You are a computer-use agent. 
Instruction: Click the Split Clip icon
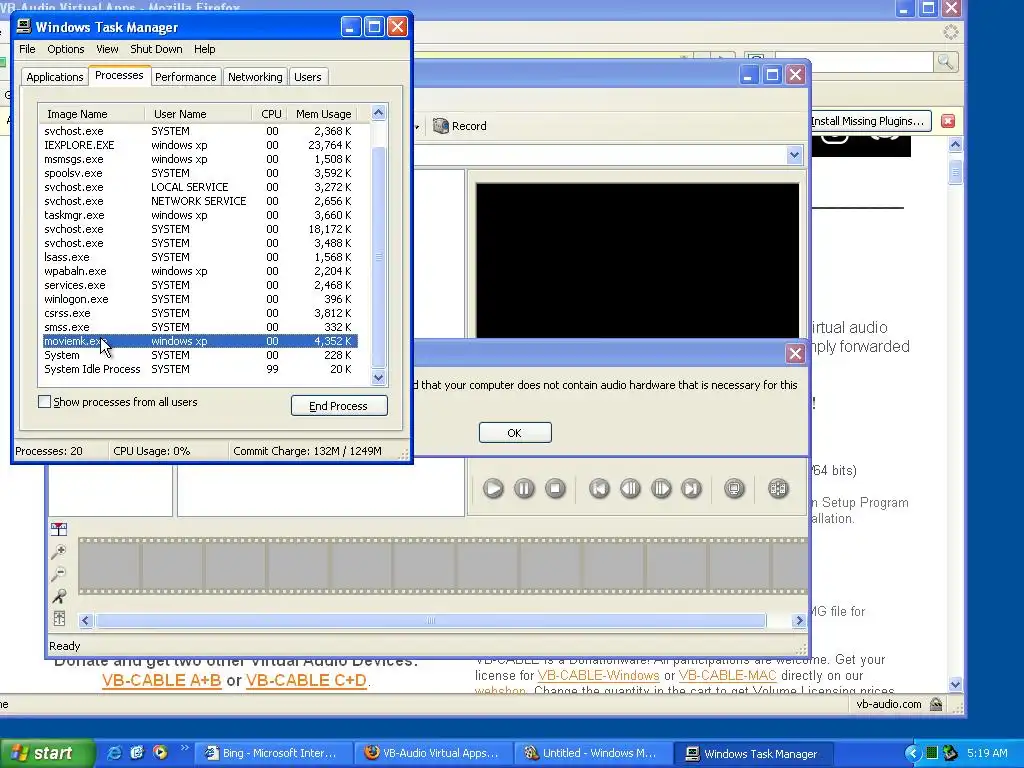point(778,488)
